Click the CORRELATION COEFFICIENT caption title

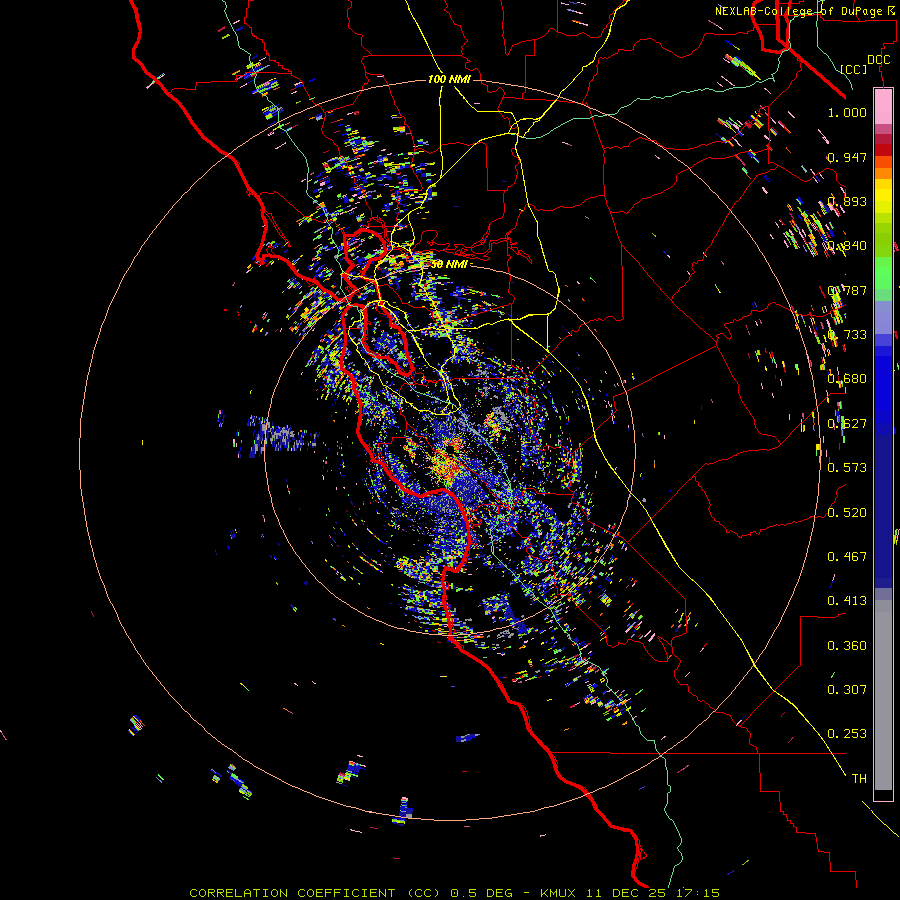click(x=314, y=893)
